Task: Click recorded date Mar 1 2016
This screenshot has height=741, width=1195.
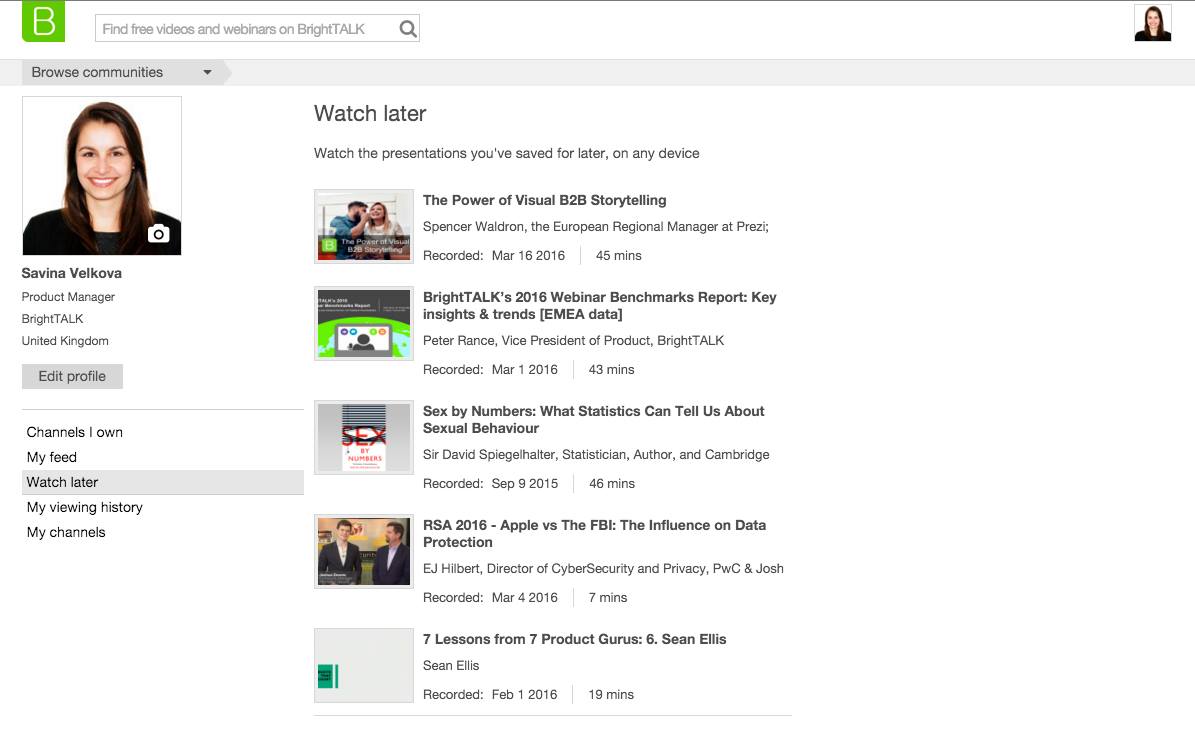Action: click(524, 370)
